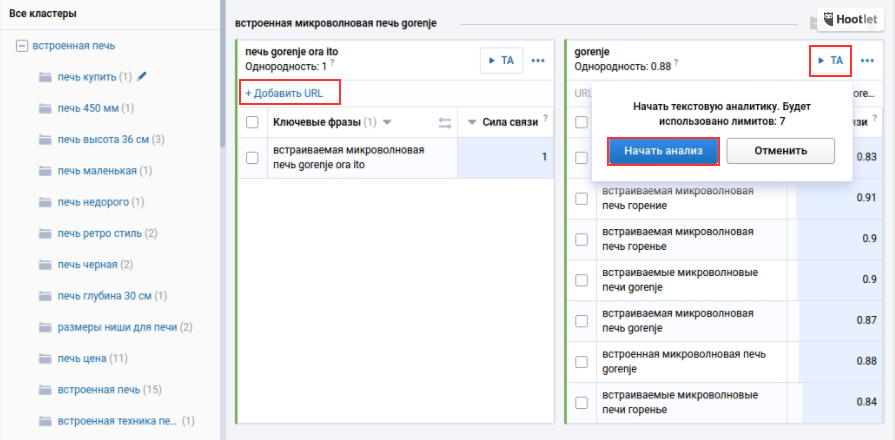The width and height of the screenshot is (895, 440).
Task: Click the 'gorenje' cluster title
Action: pos(592,52)
